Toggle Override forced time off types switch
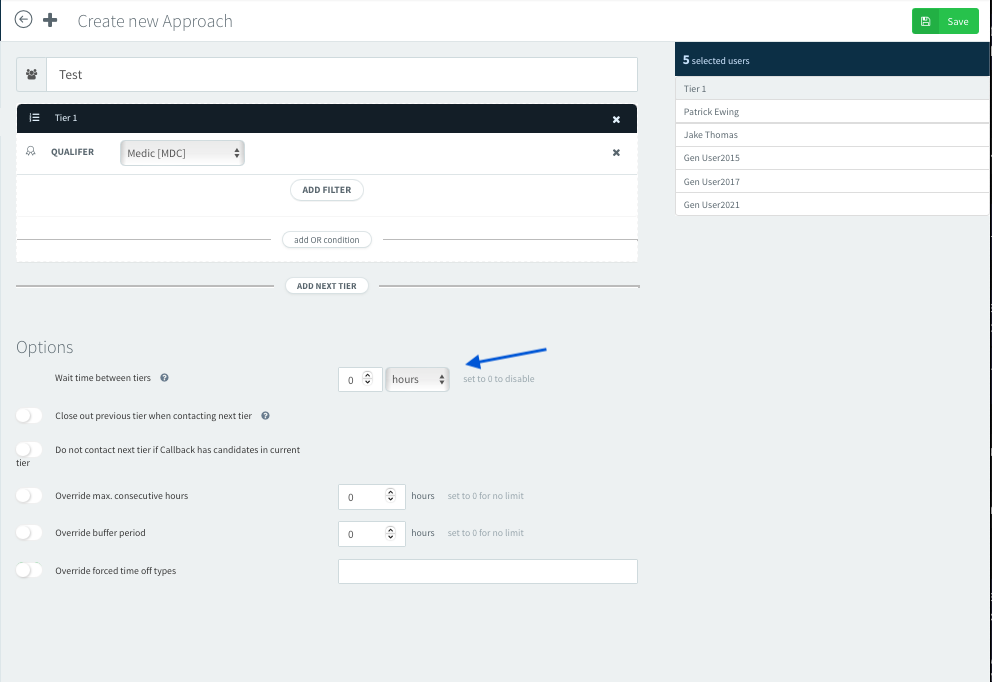 coord(29,570)
